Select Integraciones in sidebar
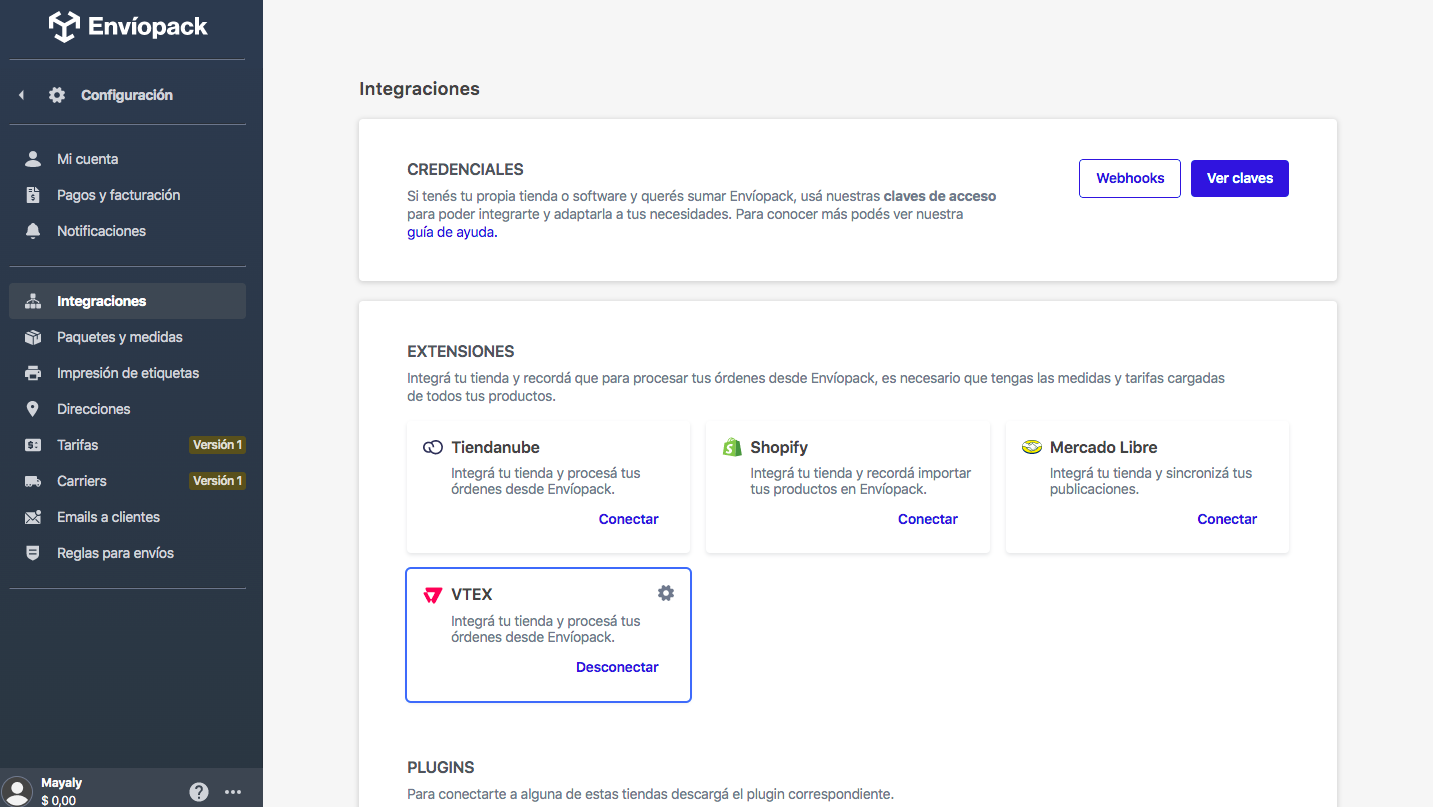The height and width of the screenshot is (807, 1433). (x=128, y=301)
